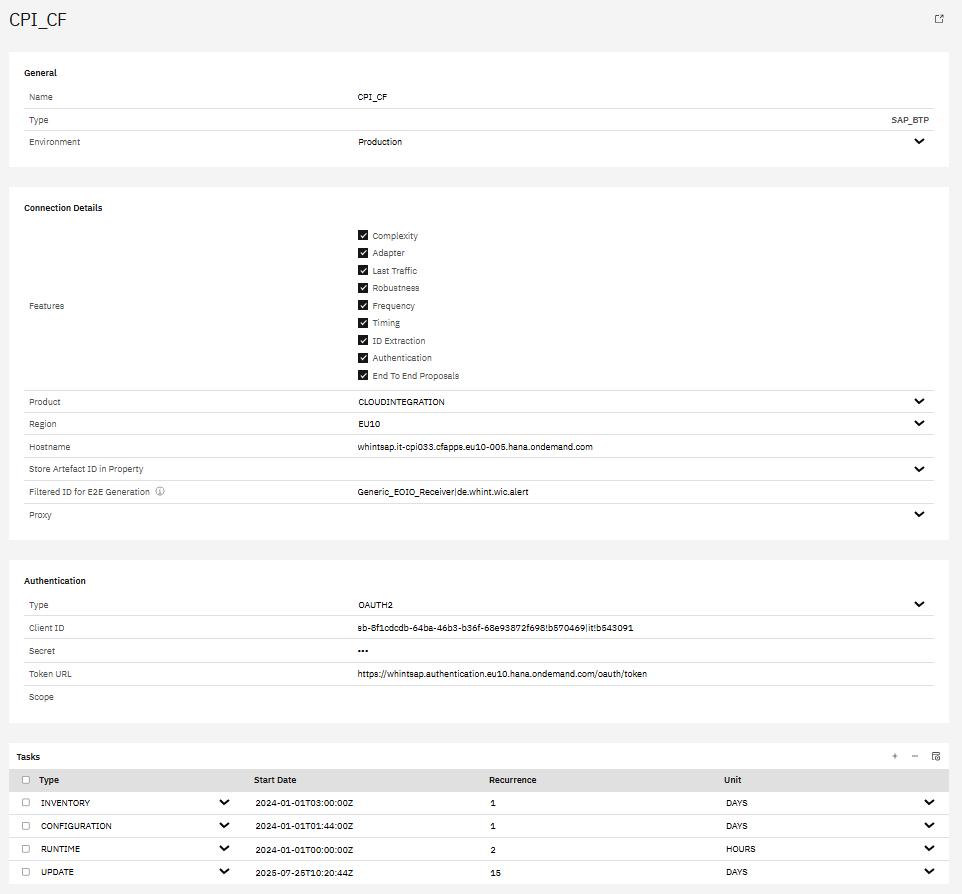Screen dimensions: 962x894
Task: Change INVENTORY task type via dropdown arrow
Action: (x=224, y=803)
